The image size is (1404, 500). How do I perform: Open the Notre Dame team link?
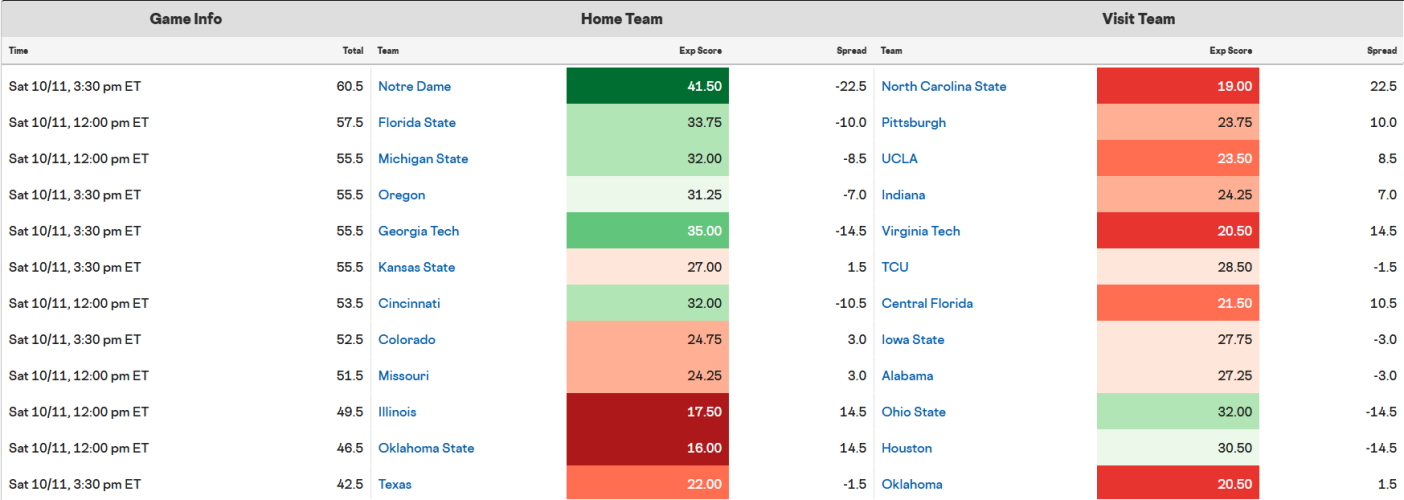[x=414, y=87]
